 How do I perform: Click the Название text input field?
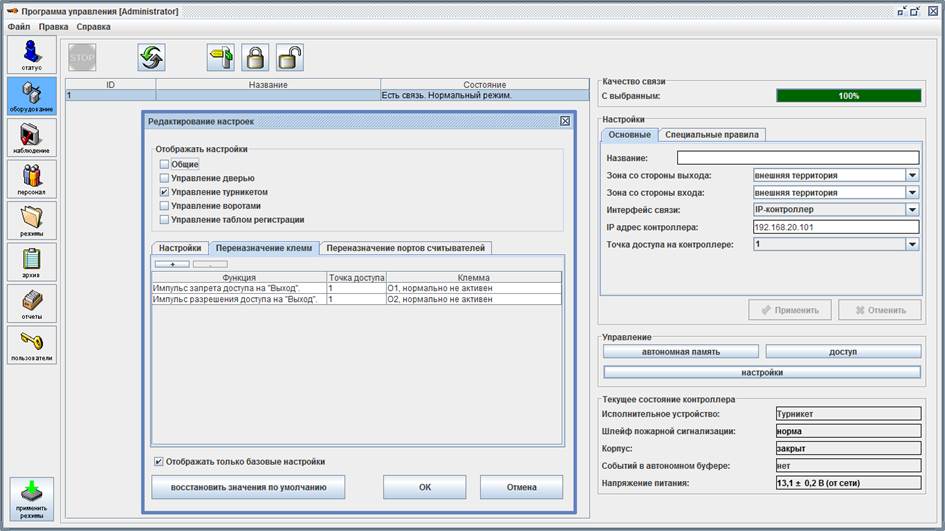(797, 158)
